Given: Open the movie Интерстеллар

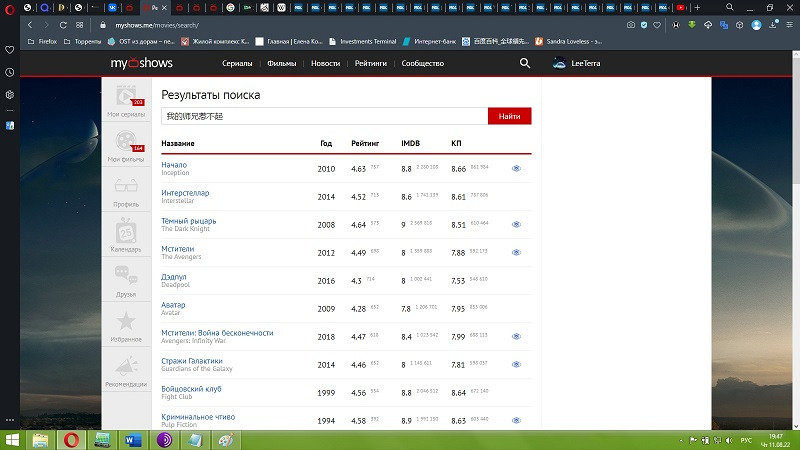Looking at the screenshot, I should (x=185, y=193).
